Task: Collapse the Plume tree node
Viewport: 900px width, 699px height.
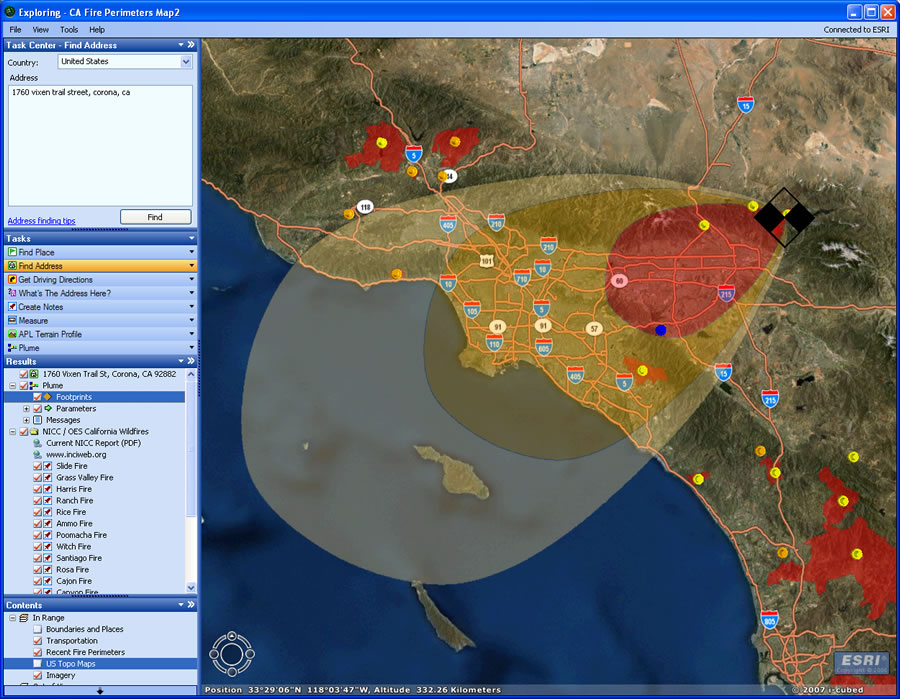Action: tap(13, 386)
